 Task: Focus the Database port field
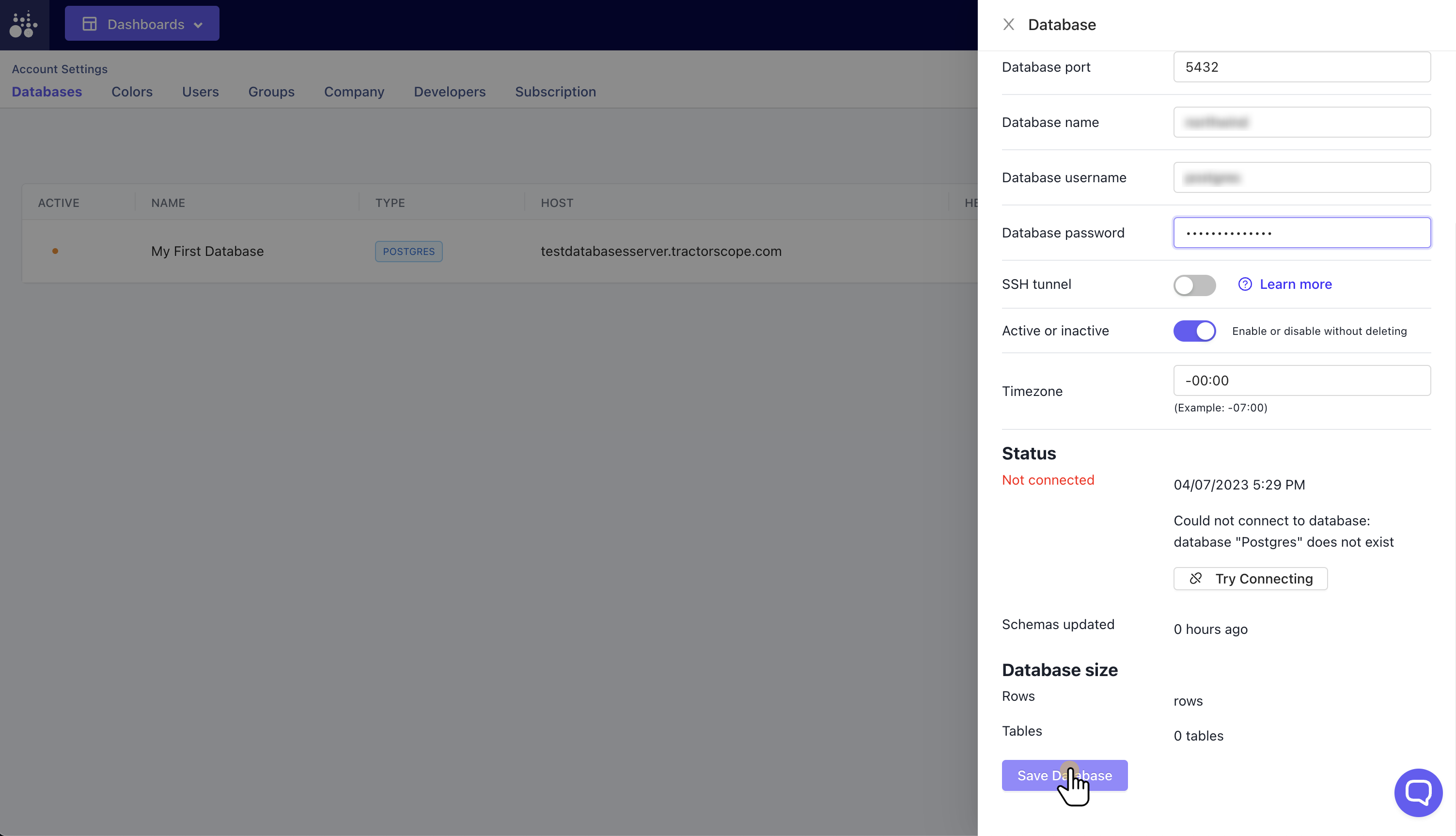(1301, 67)
